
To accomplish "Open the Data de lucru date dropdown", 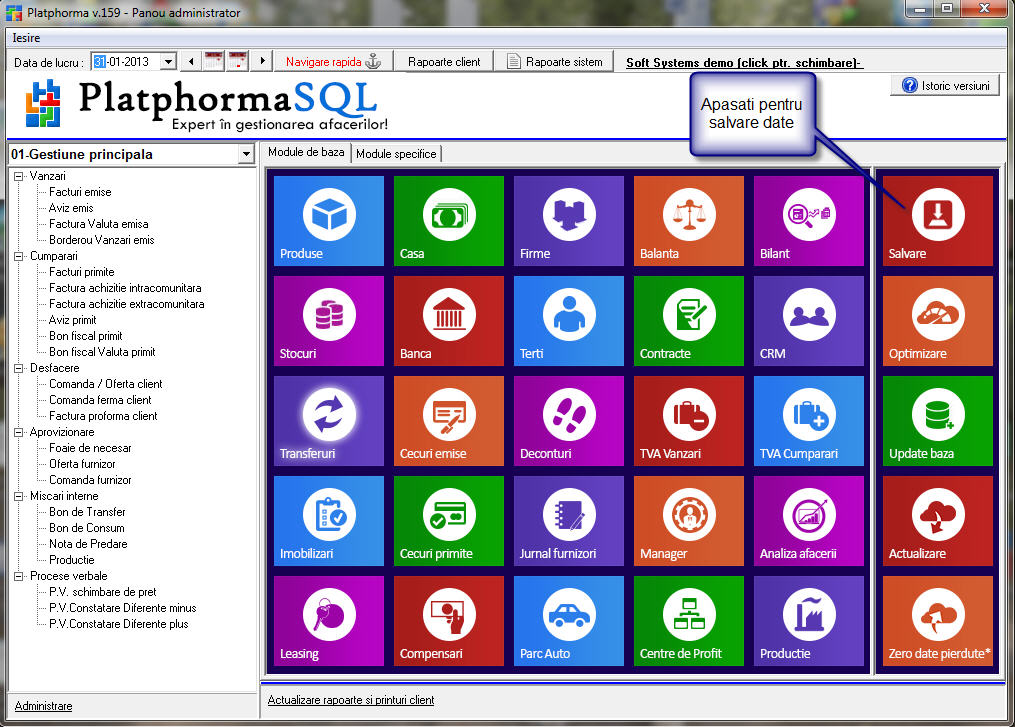I will [x=168, y=62].
